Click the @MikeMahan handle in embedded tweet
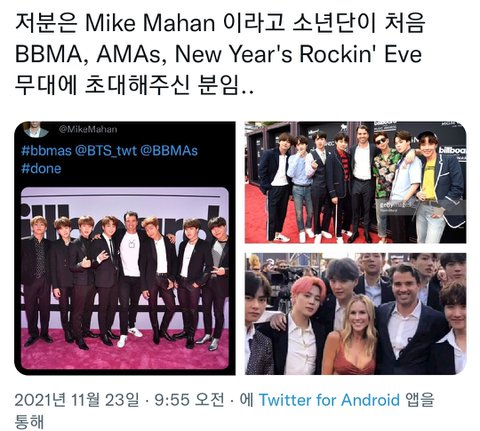 (88, 129)
